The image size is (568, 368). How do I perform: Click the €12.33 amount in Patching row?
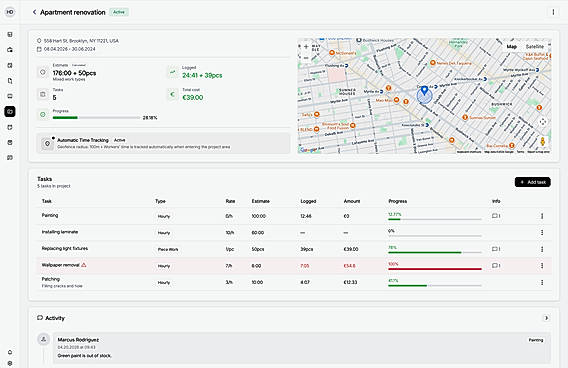click(351, 282)
